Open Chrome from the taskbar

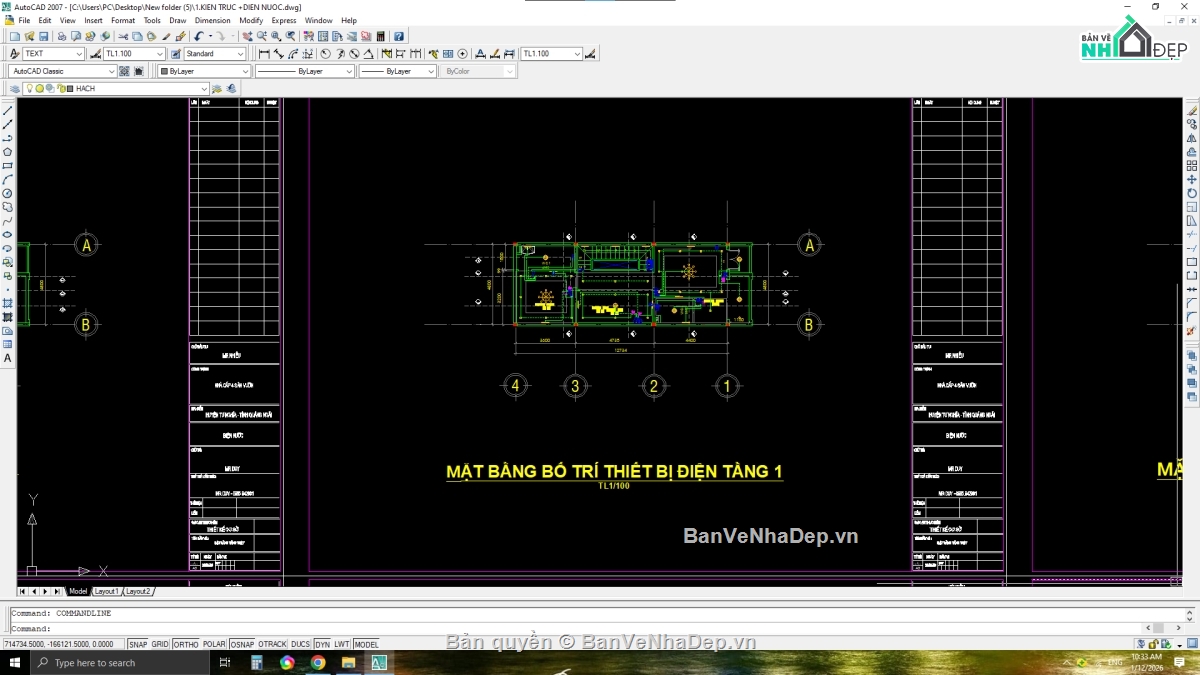(x=318, y=663)
